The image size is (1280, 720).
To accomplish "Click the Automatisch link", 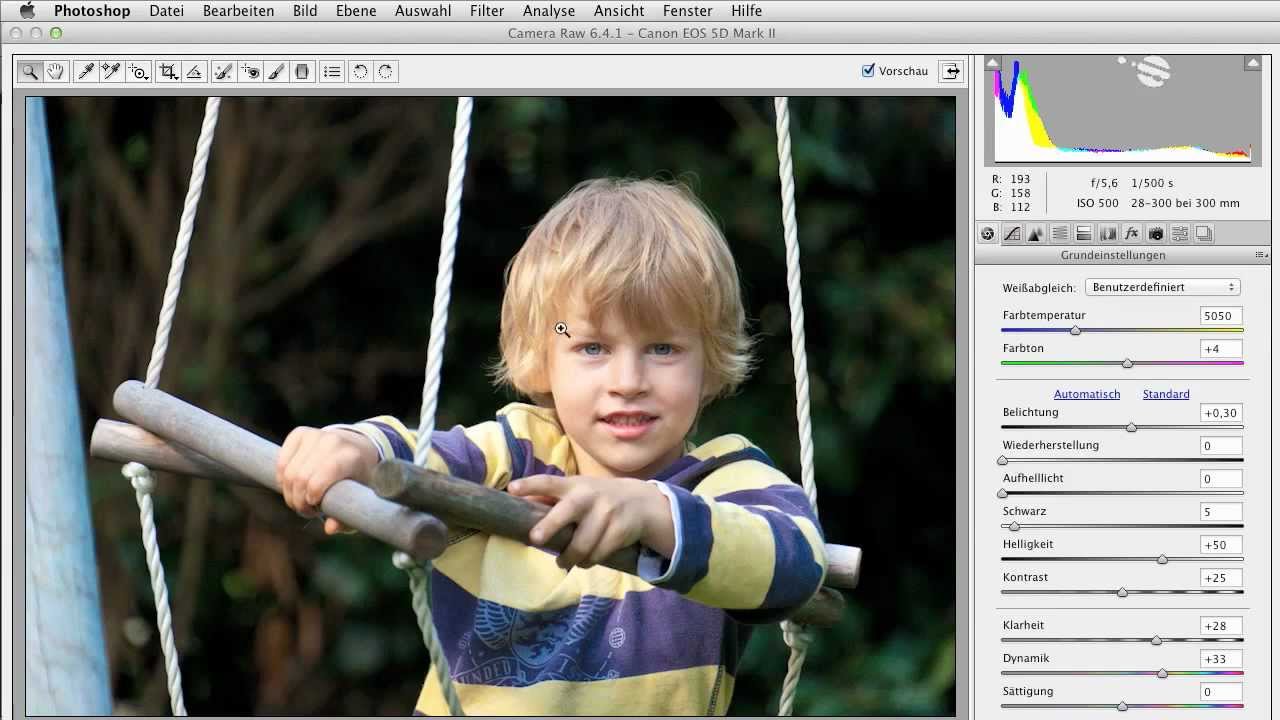I will coord(1087,394).
